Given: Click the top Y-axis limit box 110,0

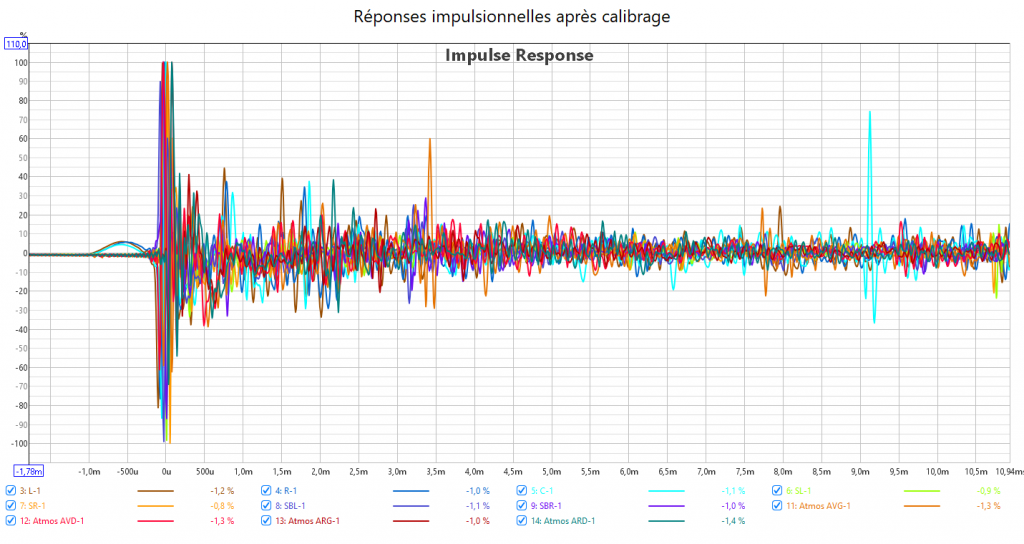Looking at the screenshot, I should tap(16, 45).
